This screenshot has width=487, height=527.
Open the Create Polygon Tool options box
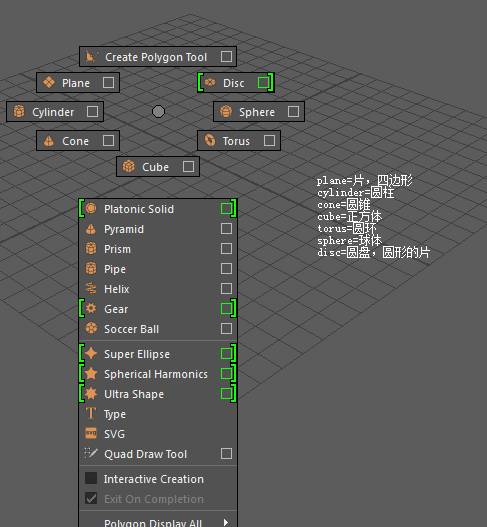click(226, 56)
